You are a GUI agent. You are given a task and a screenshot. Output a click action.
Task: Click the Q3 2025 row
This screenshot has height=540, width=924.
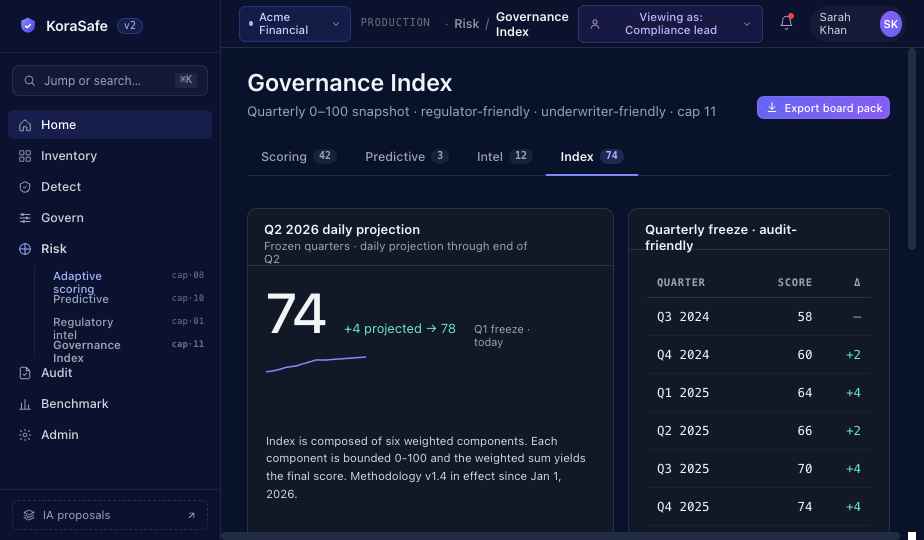[x=759, y=469]
